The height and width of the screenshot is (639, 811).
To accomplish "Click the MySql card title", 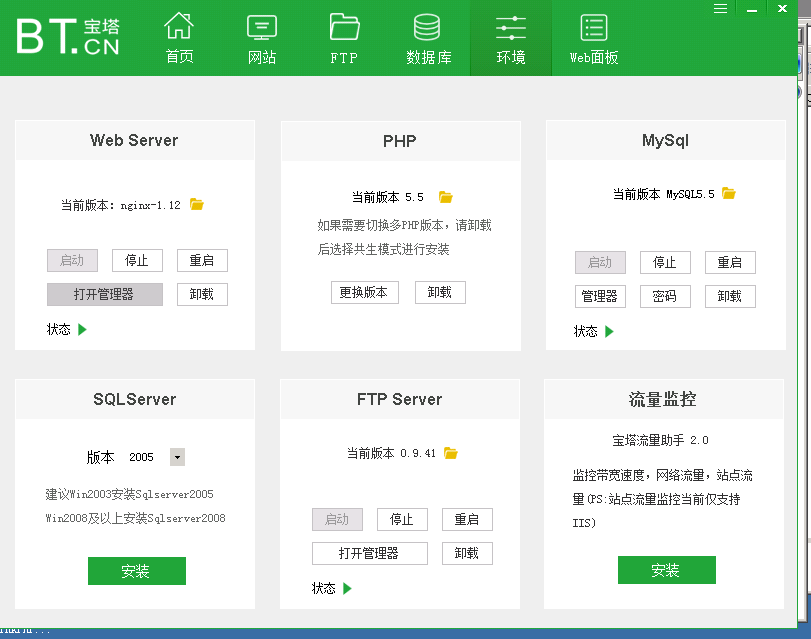I will pos(665,140).
